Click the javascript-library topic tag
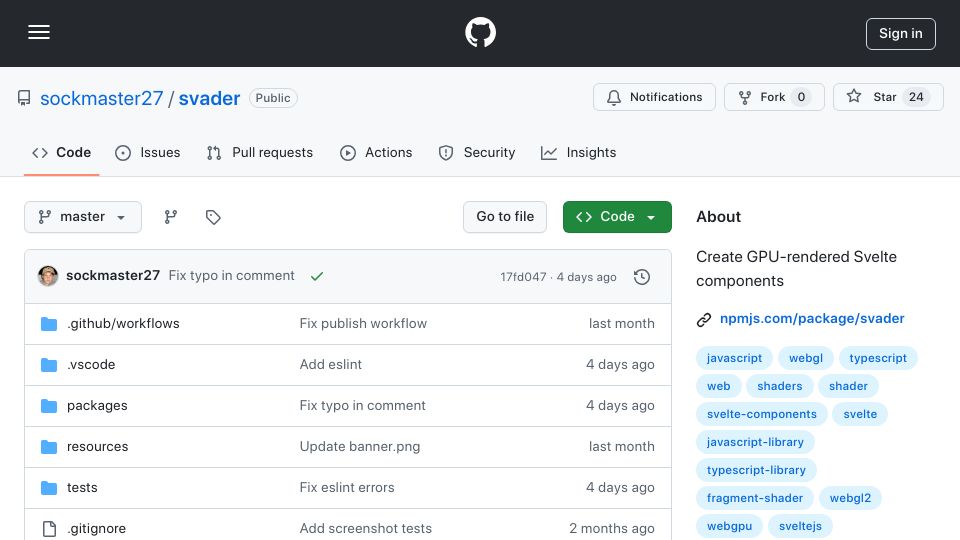Image resolution: width=960 pixels, height=540 pixels. (755, 442)
